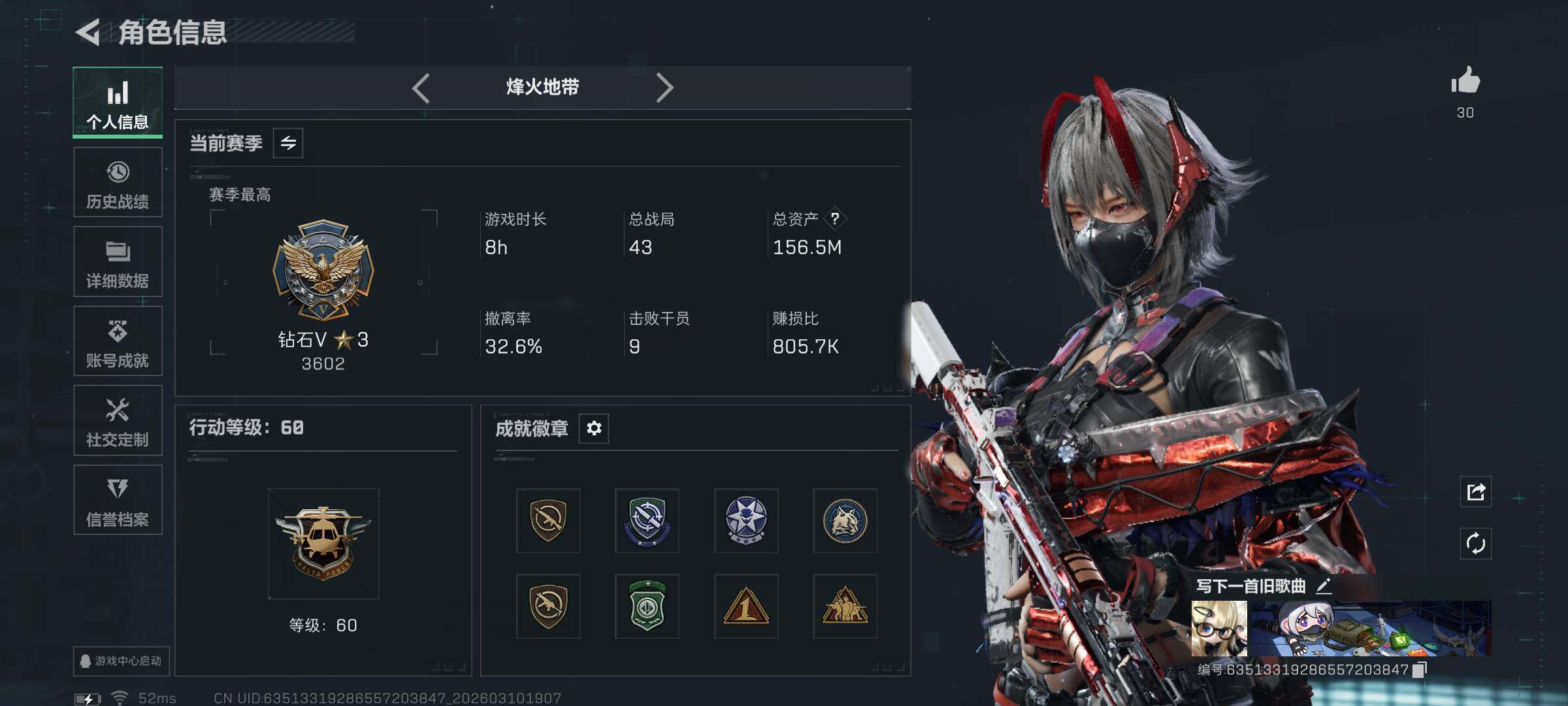The height and width of the screenshot is (706, 1568).
Task: Switch to next mode with right chevron
Action: [x=664, y=88]
